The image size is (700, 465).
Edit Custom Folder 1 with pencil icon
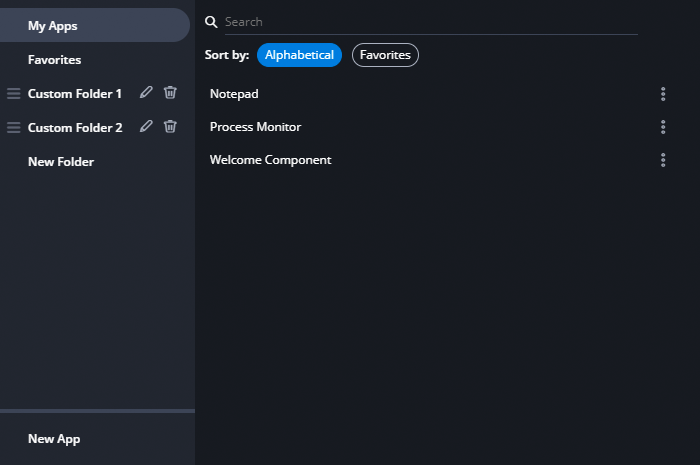coord(146,92)
